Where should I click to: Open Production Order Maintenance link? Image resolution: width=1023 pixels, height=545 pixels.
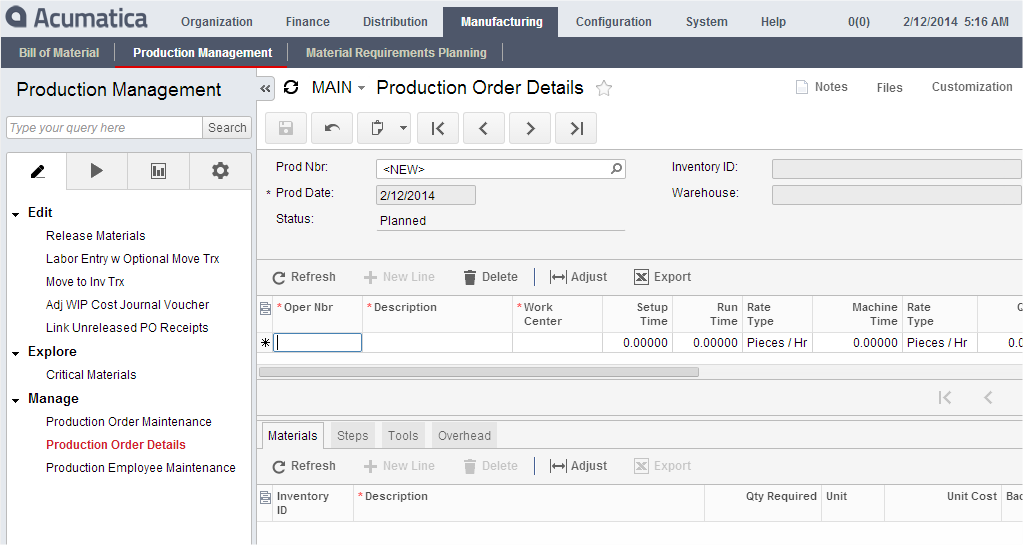pyautogui.click(x=129, y=422)
